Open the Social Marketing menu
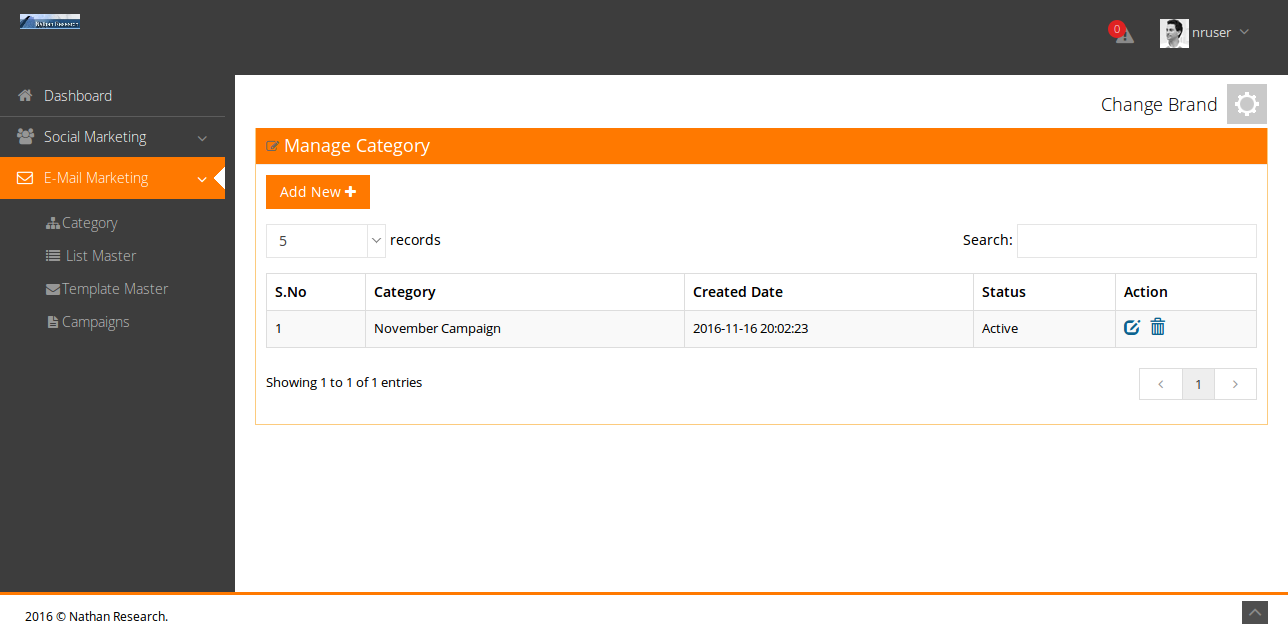 coord(112,137)
